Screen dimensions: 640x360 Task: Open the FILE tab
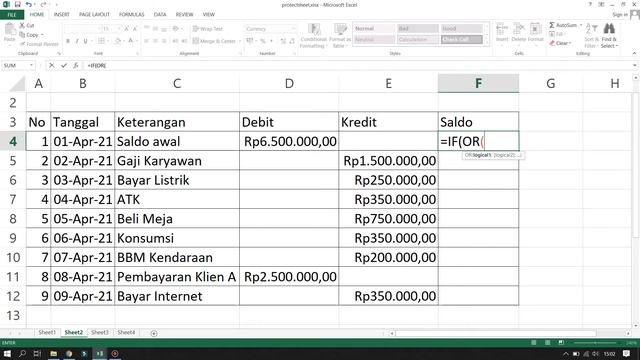pos(12,15)
